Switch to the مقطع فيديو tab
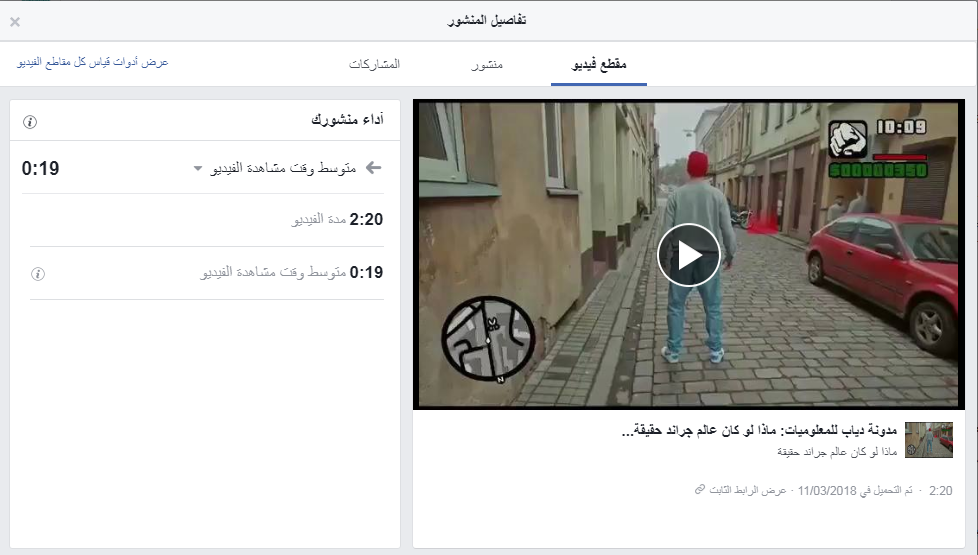The height and width of the screenshot is (555, 978). (599, 64)
